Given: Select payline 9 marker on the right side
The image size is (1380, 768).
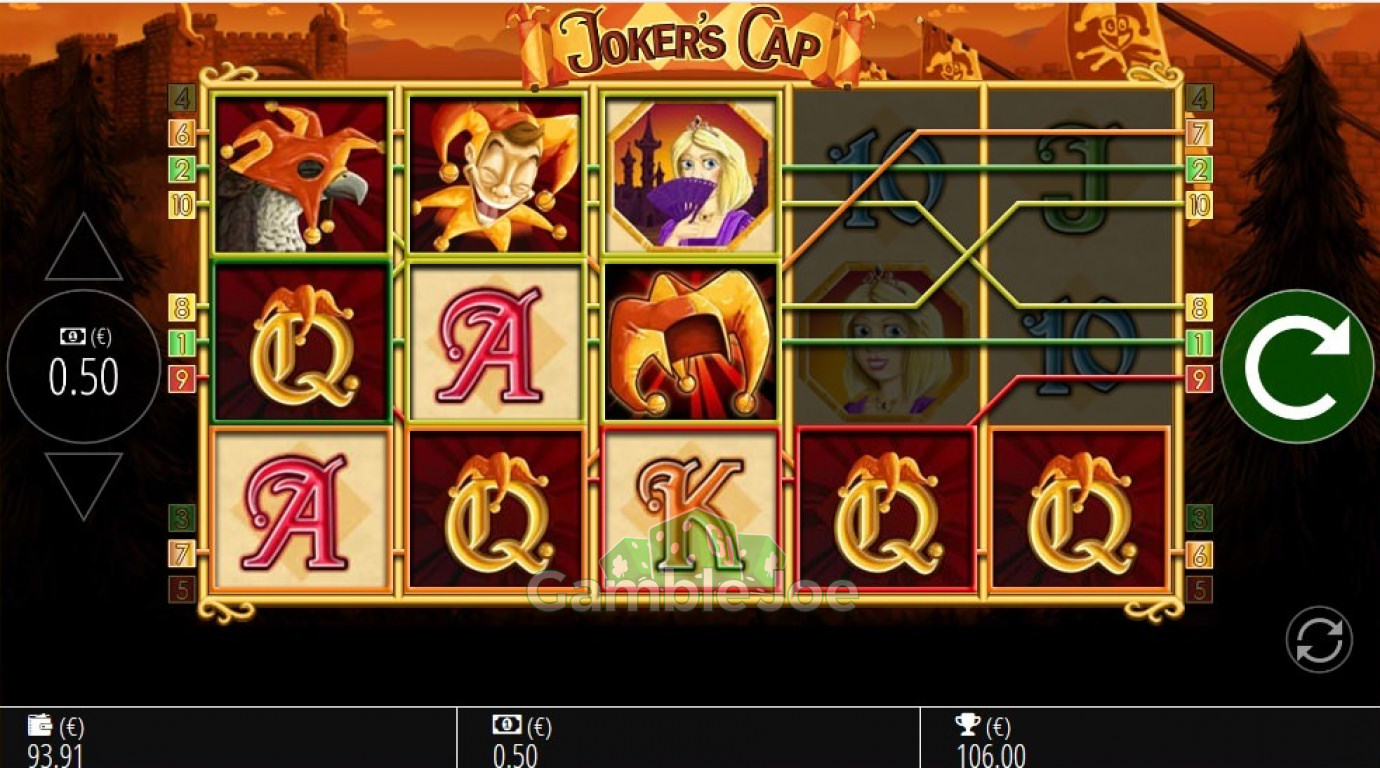Looking at the screenshot, I should tap(1199, 379).
